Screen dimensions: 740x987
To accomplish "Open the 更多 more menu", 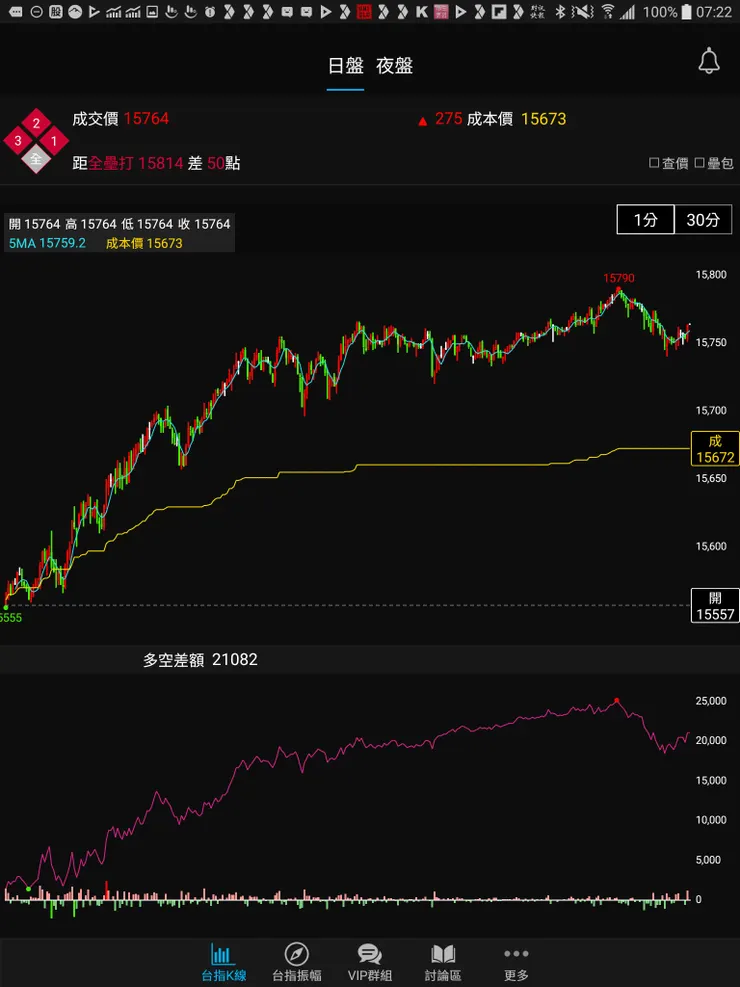I will pos(516,963).
